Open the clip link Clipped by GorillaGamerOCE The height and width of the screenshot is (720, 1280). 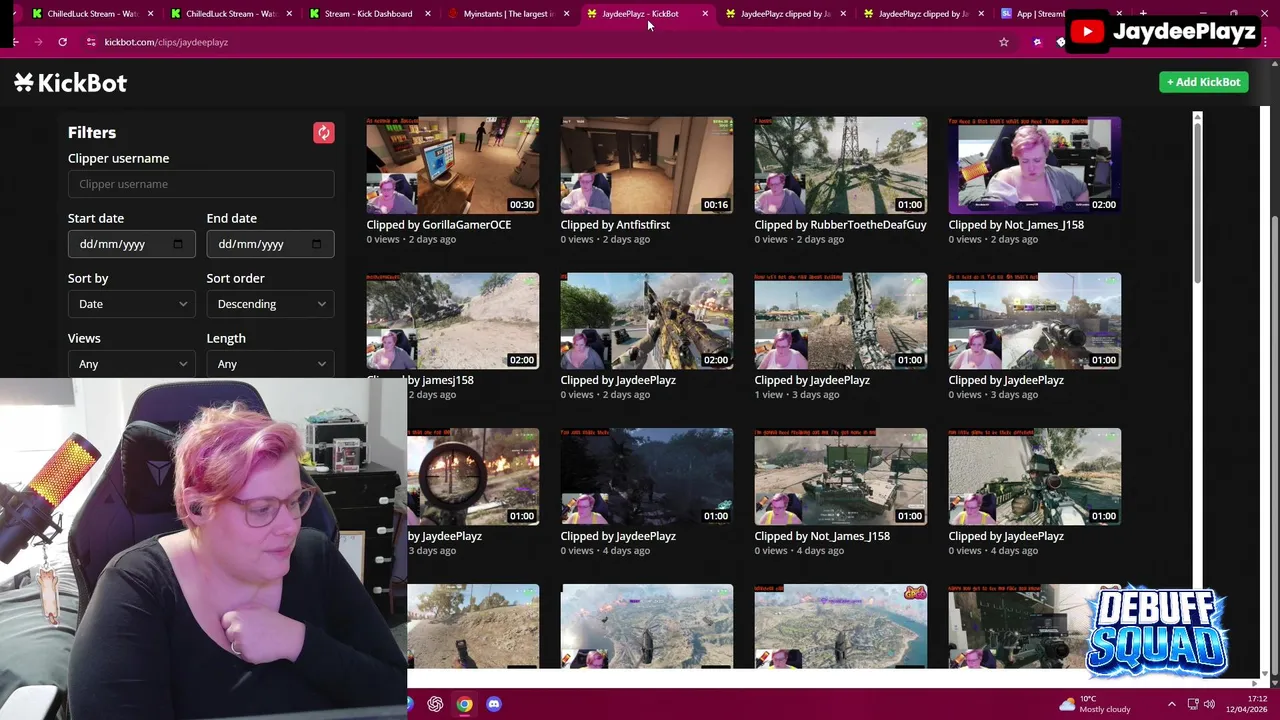click(x=439, y=225)
